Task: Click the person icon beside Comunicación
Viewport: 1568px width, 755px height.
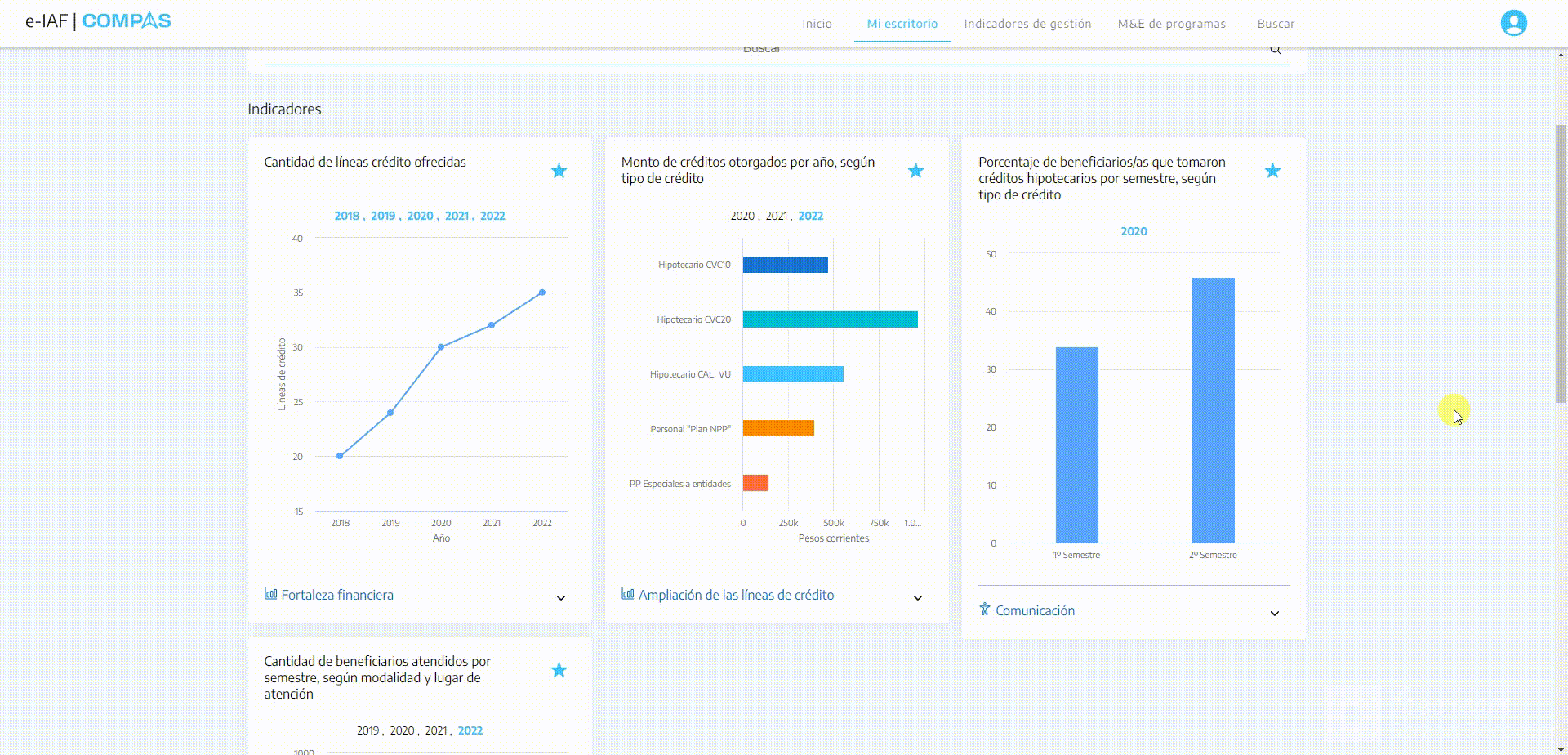Action: click(984, 610)
